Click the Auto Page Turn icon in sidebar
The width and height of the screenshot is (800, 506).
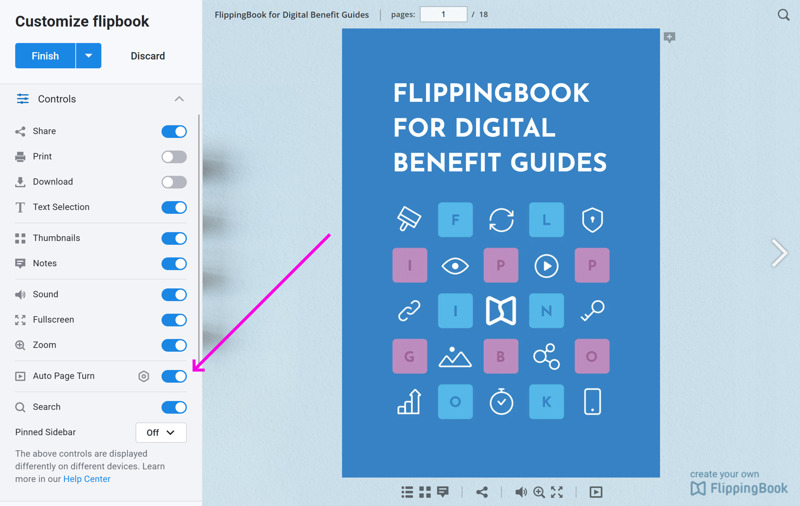(20, 376)
